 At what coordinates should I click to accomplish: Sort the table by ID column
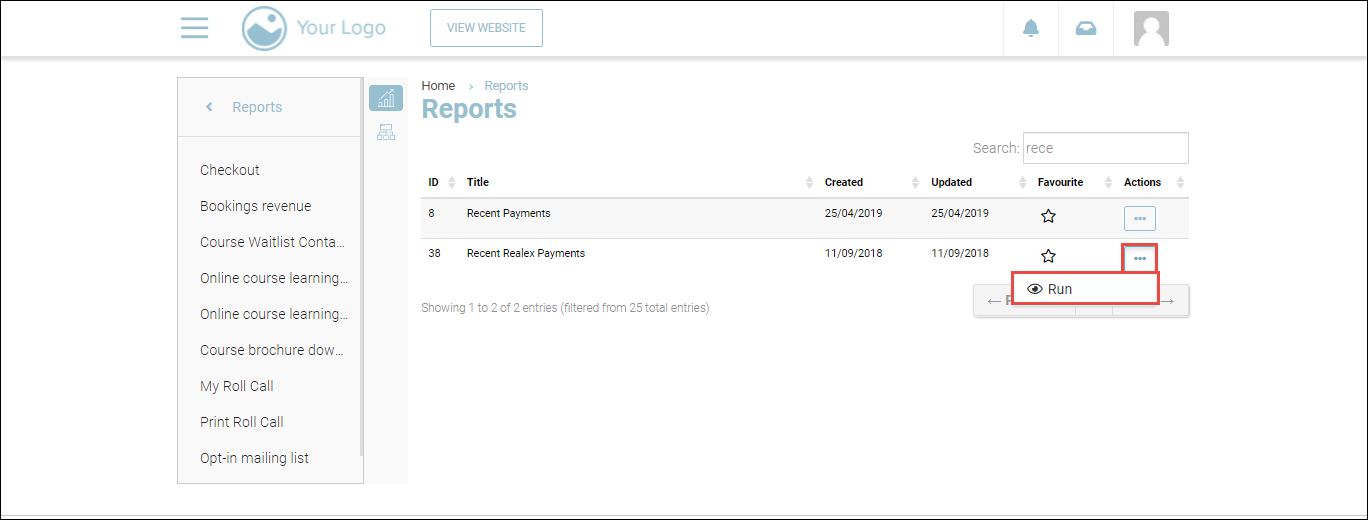pos(441,182)
